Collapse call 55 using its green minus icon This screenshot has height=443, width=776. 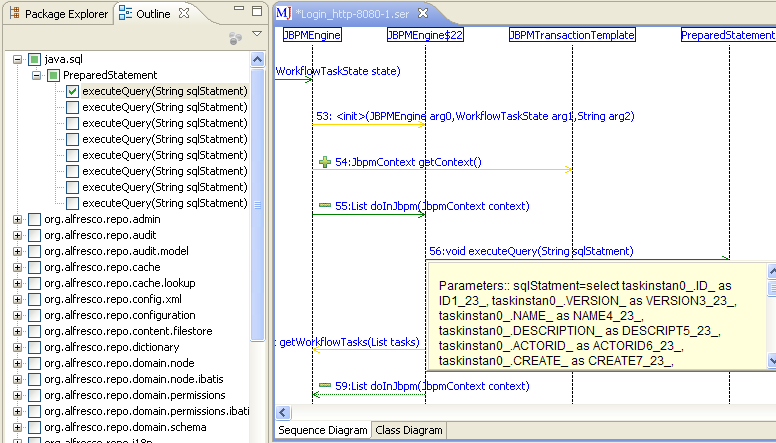(x=324, y=206)
